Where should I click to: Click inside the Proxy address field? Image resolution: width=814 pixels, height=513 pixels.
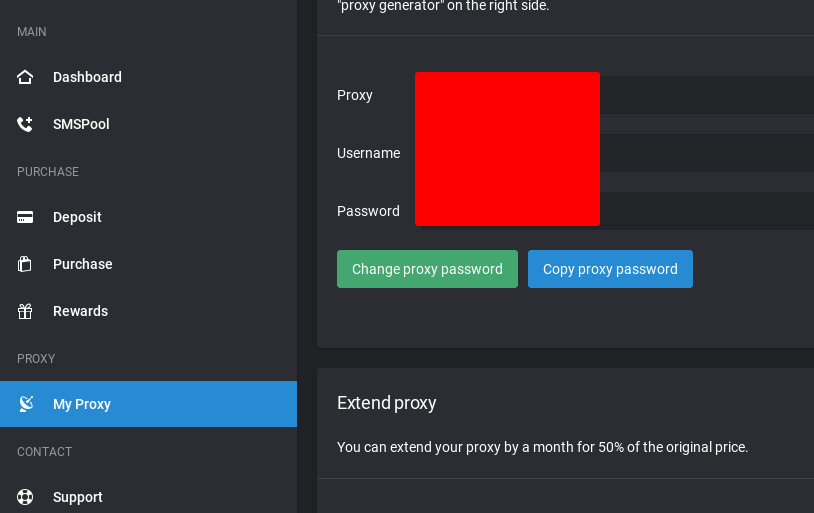(x=706, y=95)
